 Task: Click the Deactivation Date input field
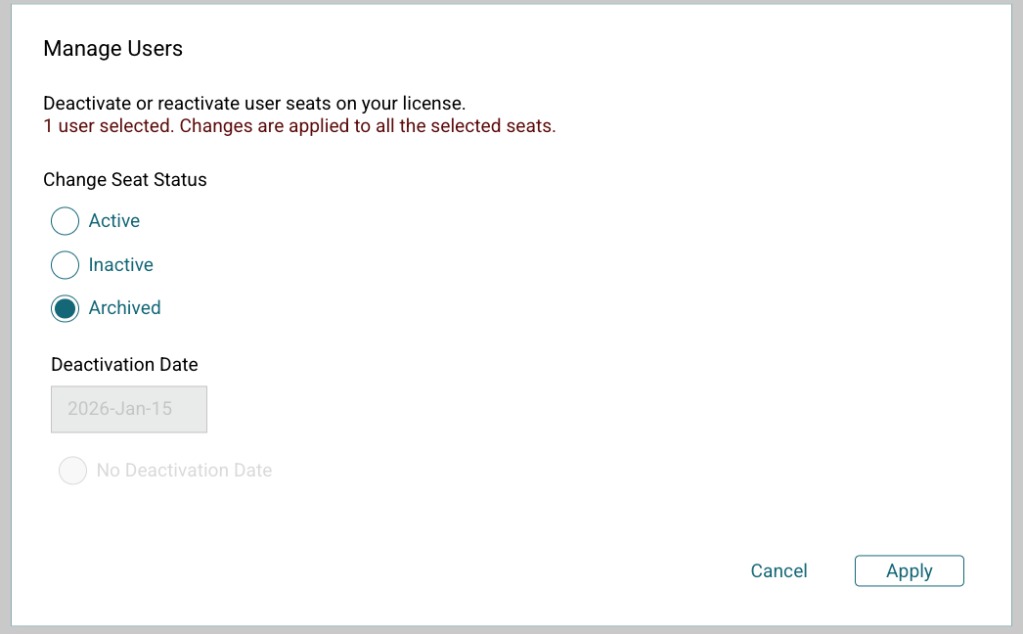coord(129,409)
